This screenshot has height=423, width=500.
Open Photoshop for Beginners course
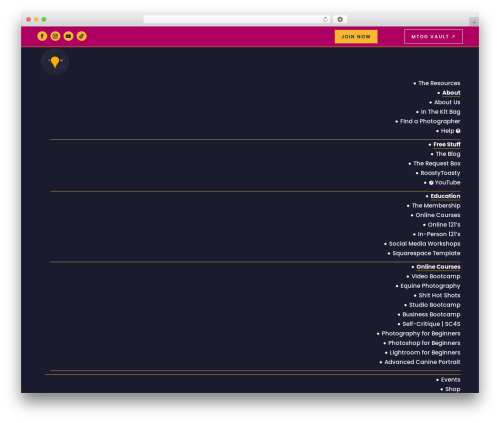point(424,343)
